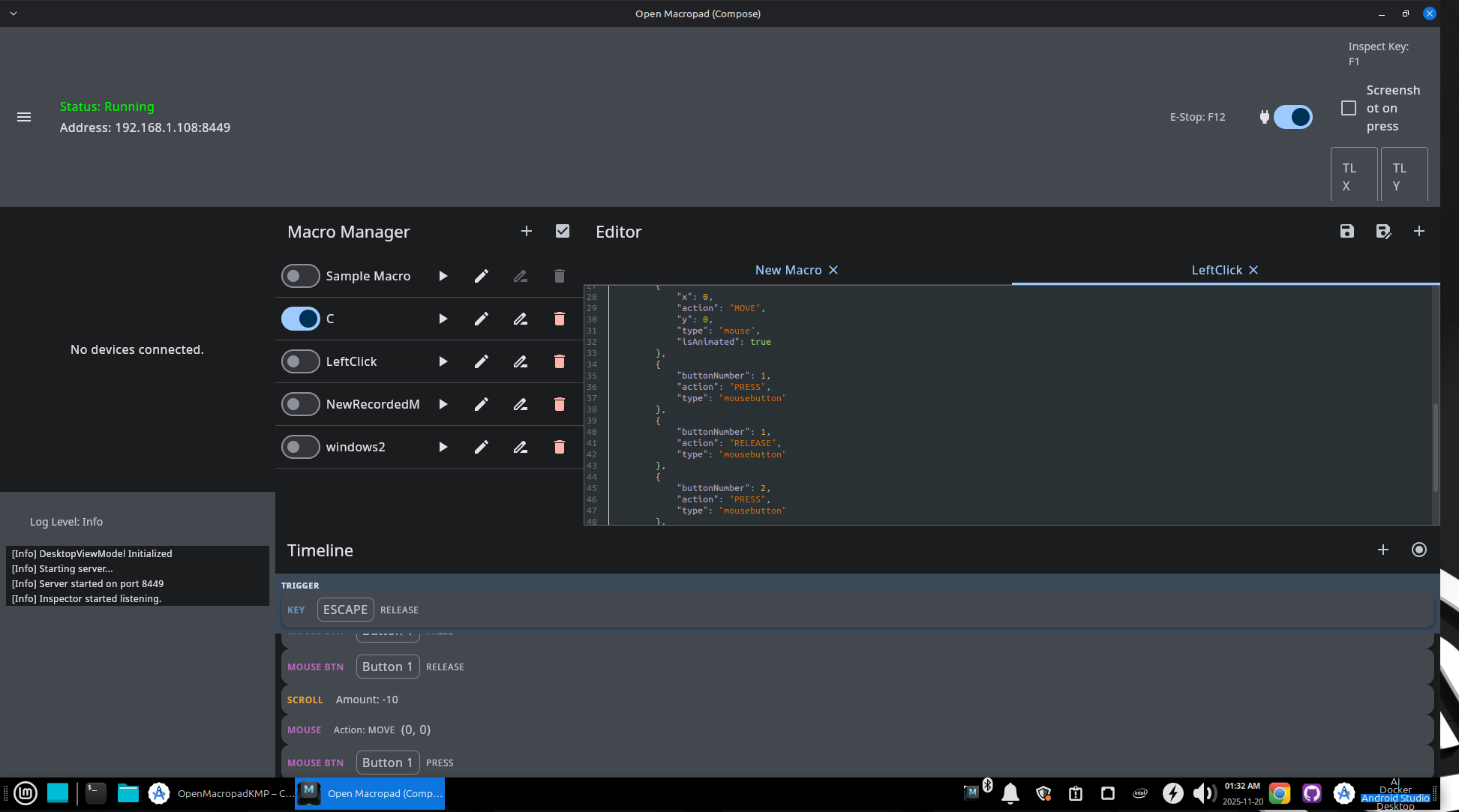Start recording in the Timeline
The width and height of the screenshot is (1459, 812).
(x=1418, y=550)
